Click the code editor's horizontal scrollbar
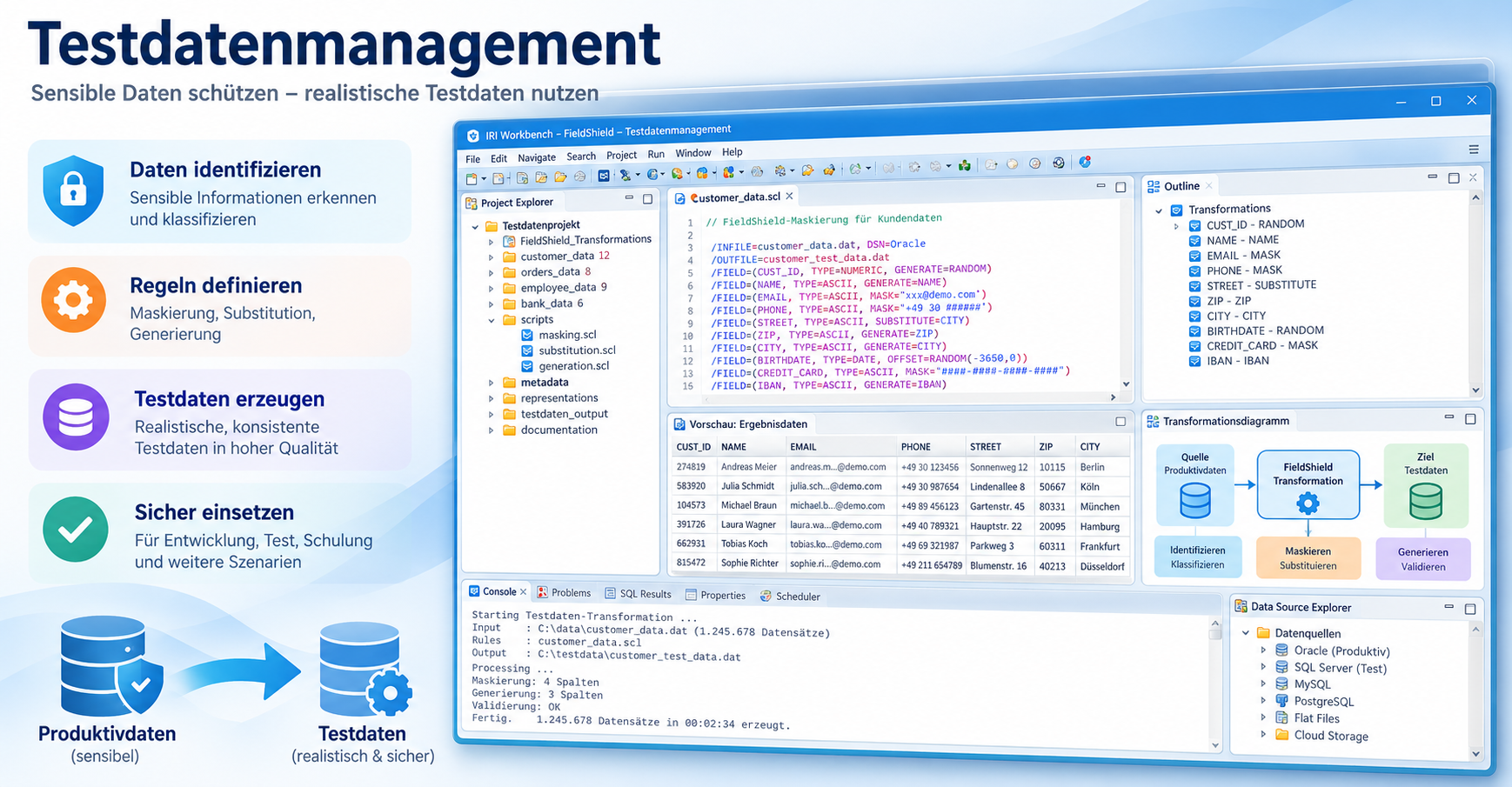The width and height of the screenshot is (1512, 787). (909, 397)
